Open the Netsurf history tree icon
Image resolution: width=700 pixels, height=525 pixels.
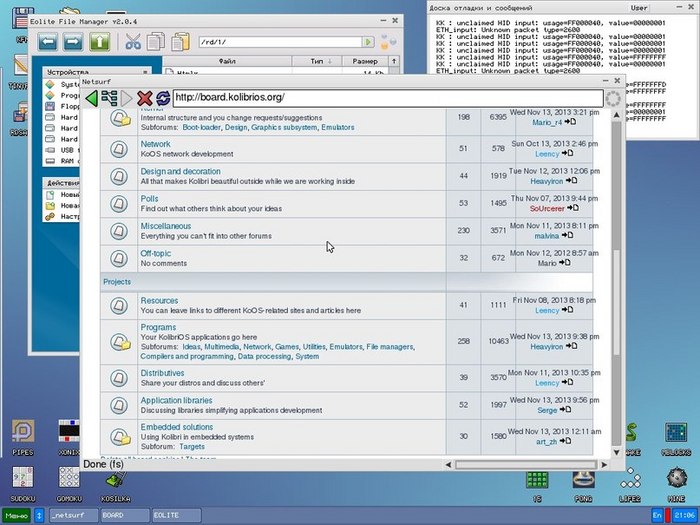coord(110,98)
